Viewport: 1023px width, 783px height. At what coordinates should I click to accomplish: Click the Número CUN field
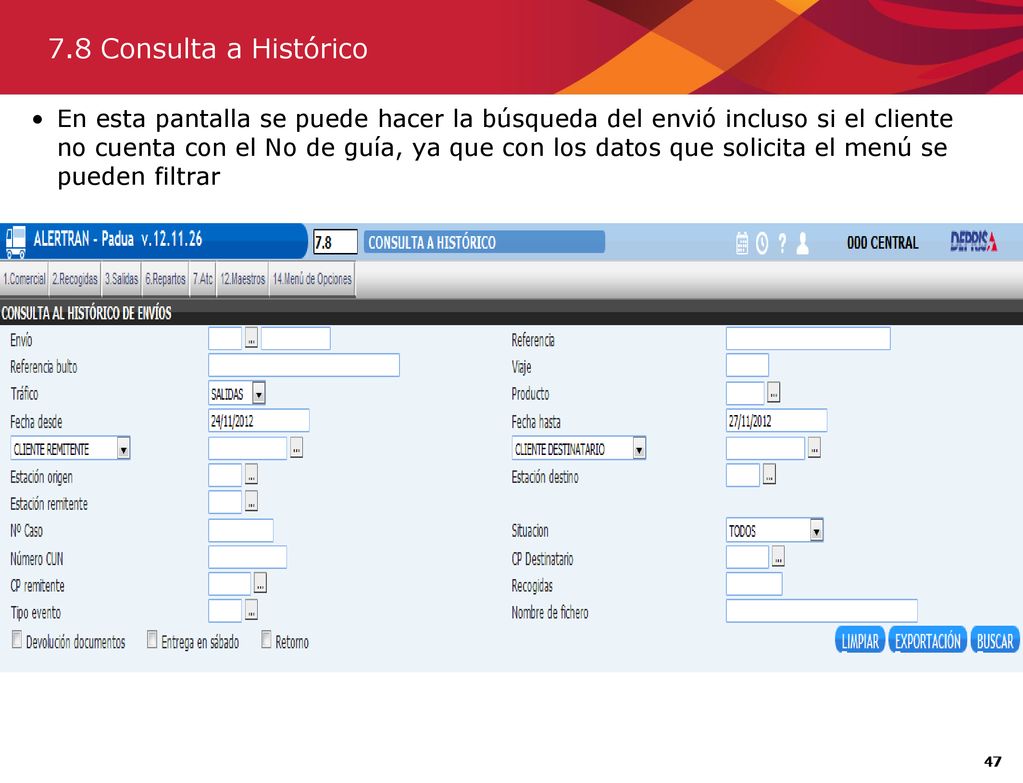(247, 557)
